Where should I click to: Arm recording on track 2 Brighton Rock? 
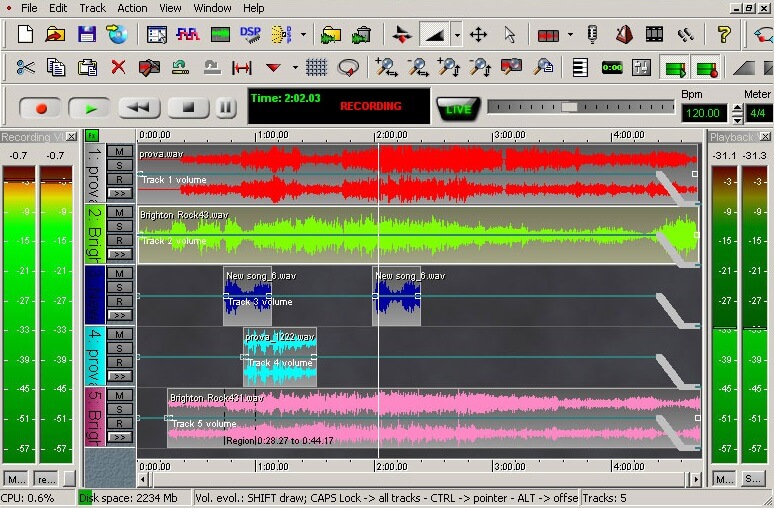point(119,240)
